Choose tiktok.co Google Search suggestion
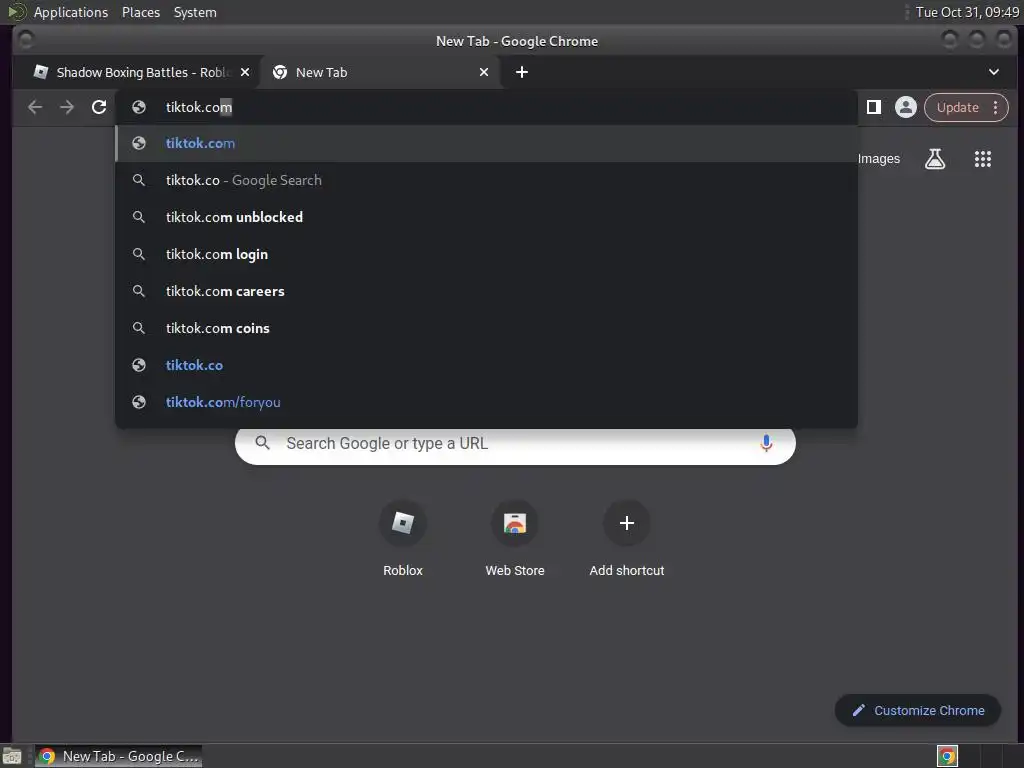The image size is (1024, 768). (x=486, y=180)
